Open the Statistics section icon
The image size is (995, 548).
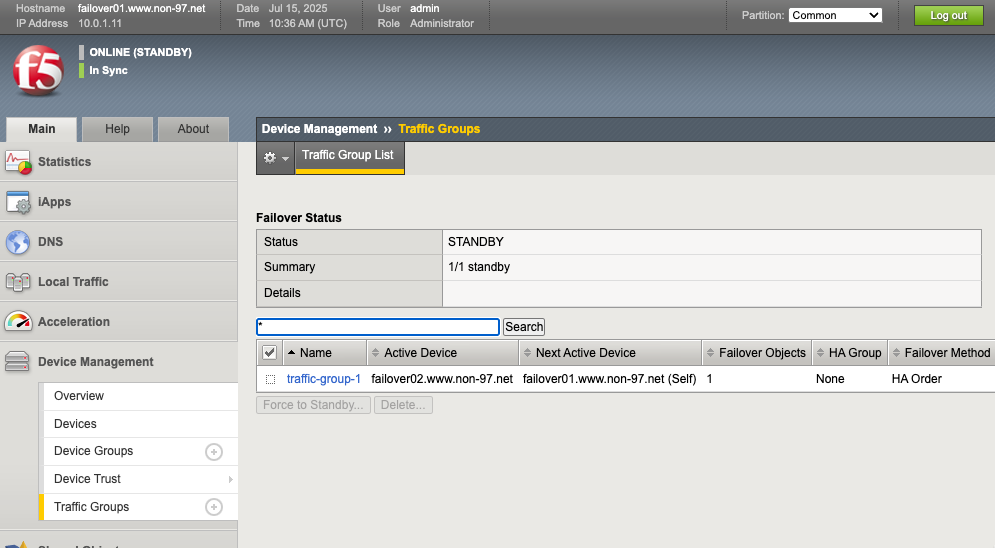point(18,162)
